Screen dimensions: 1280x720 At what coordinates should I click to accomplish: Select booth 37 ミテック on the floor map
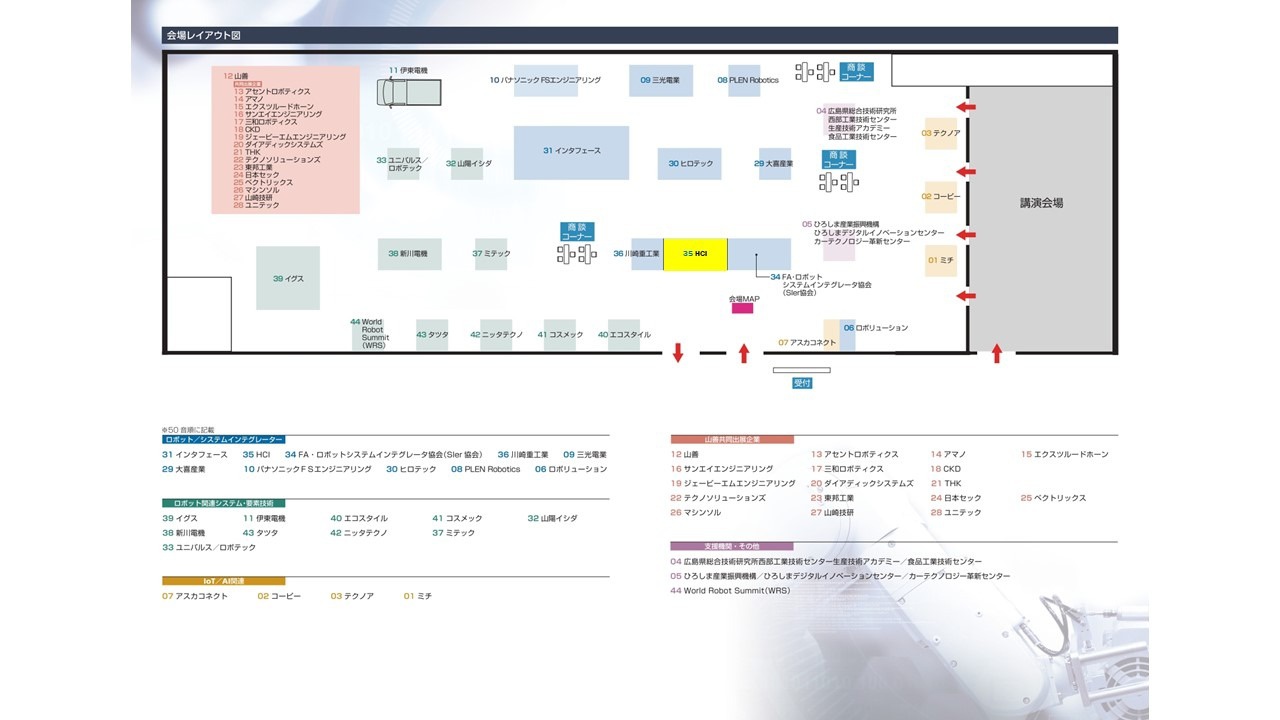click(x=491, y=254)
